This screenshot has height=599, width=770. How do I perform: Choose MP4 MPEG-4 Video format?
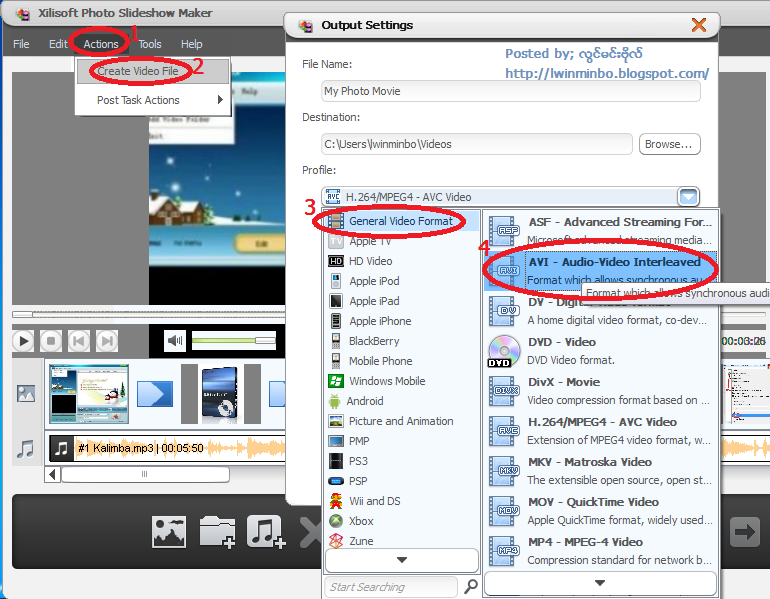pos(600,551)
